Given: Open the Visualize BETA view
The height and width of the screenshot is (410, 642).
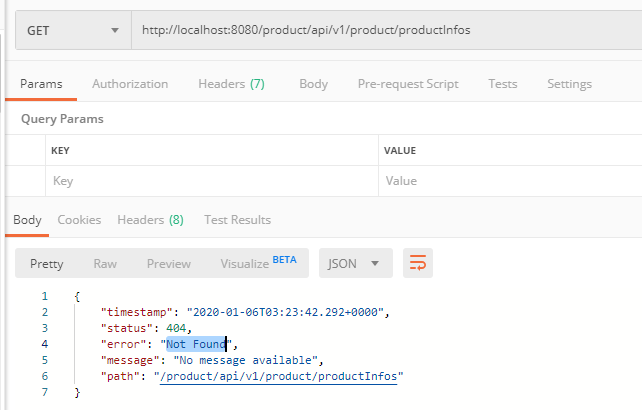Looking at the screenshot, I should point(258,263).
